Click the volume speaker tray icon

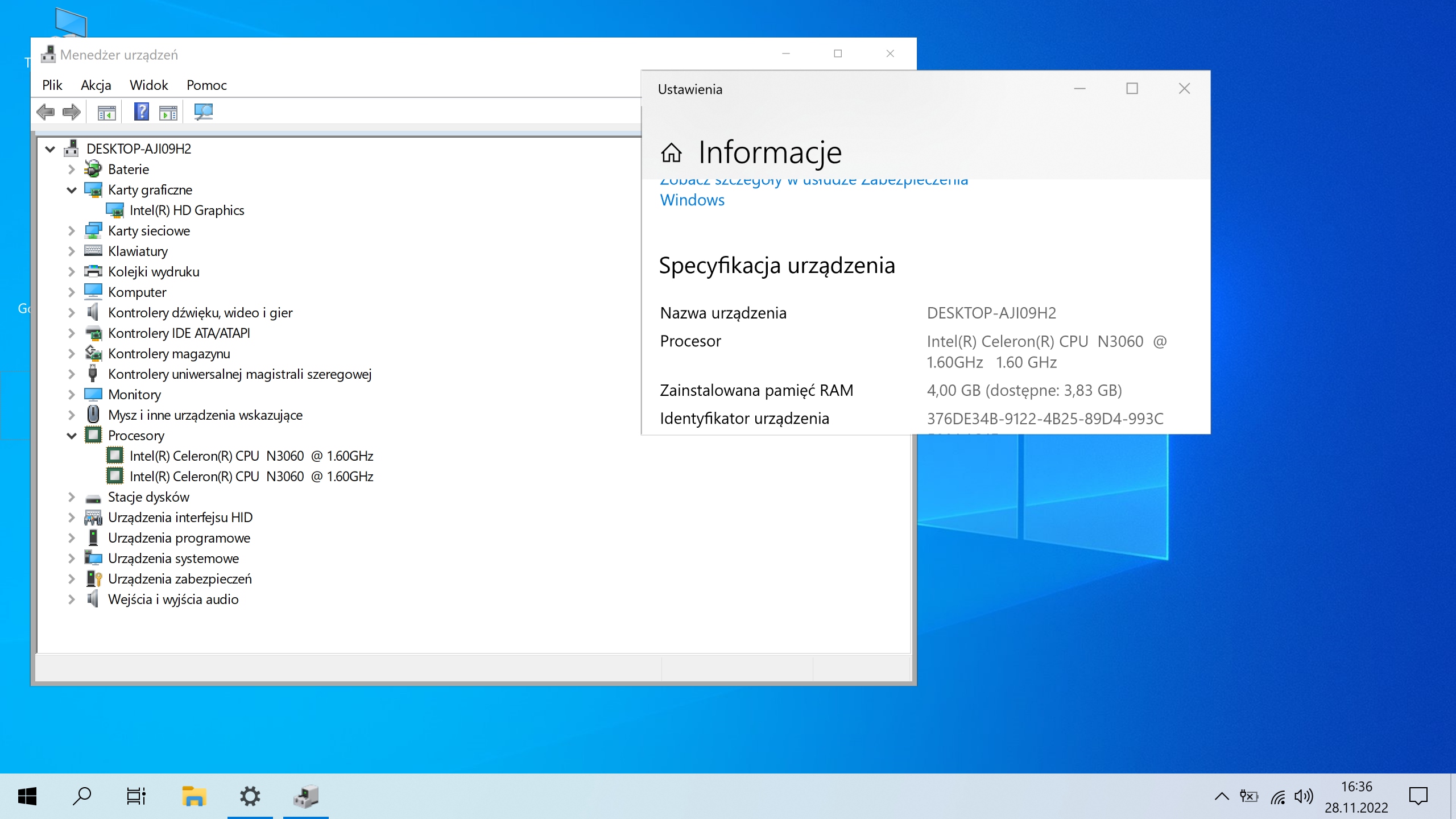pyautogui.click(x=1303, y=796)
